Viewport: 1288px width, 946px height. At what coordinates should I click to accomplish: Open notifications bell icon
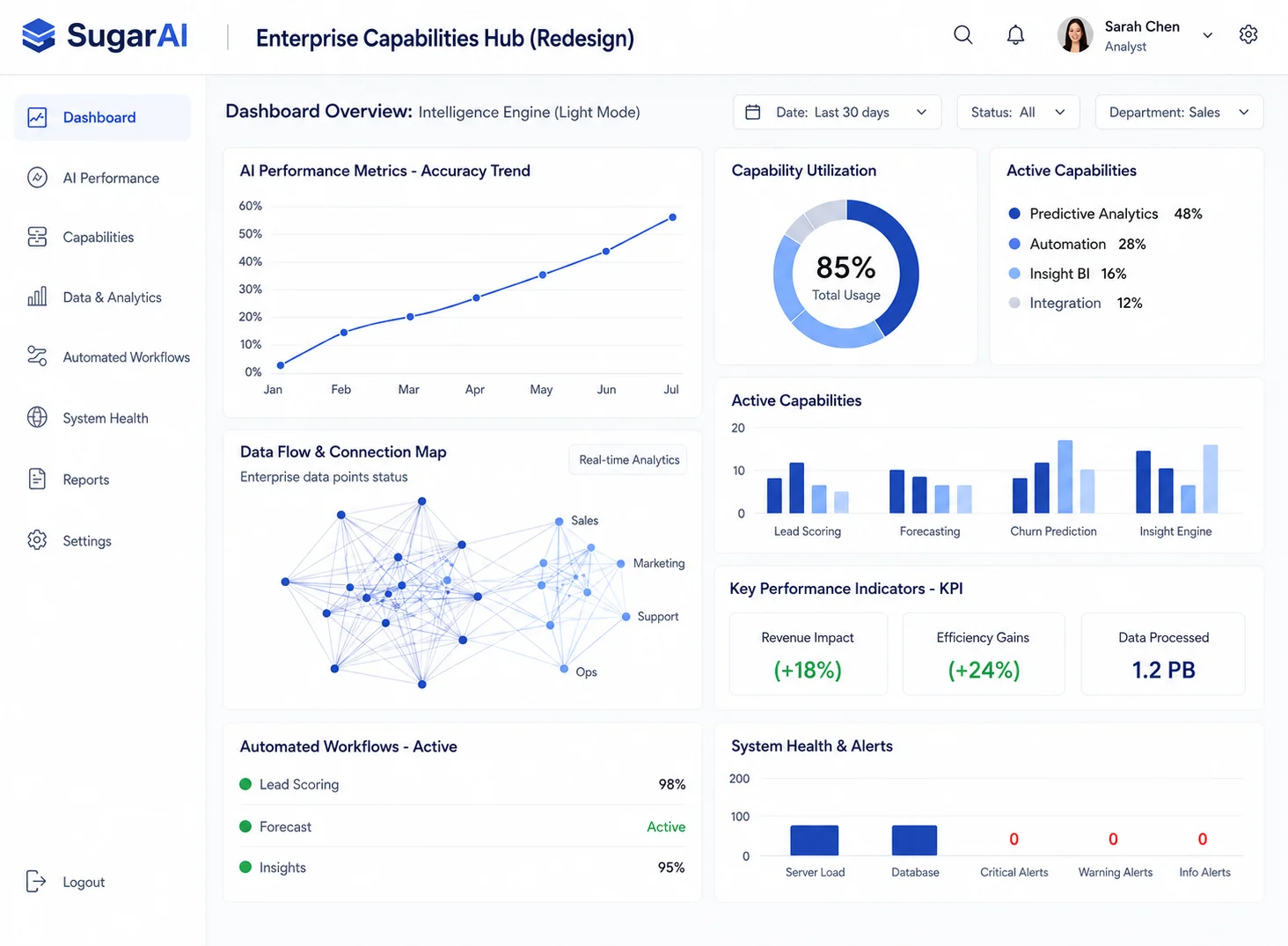point(1015,34)
